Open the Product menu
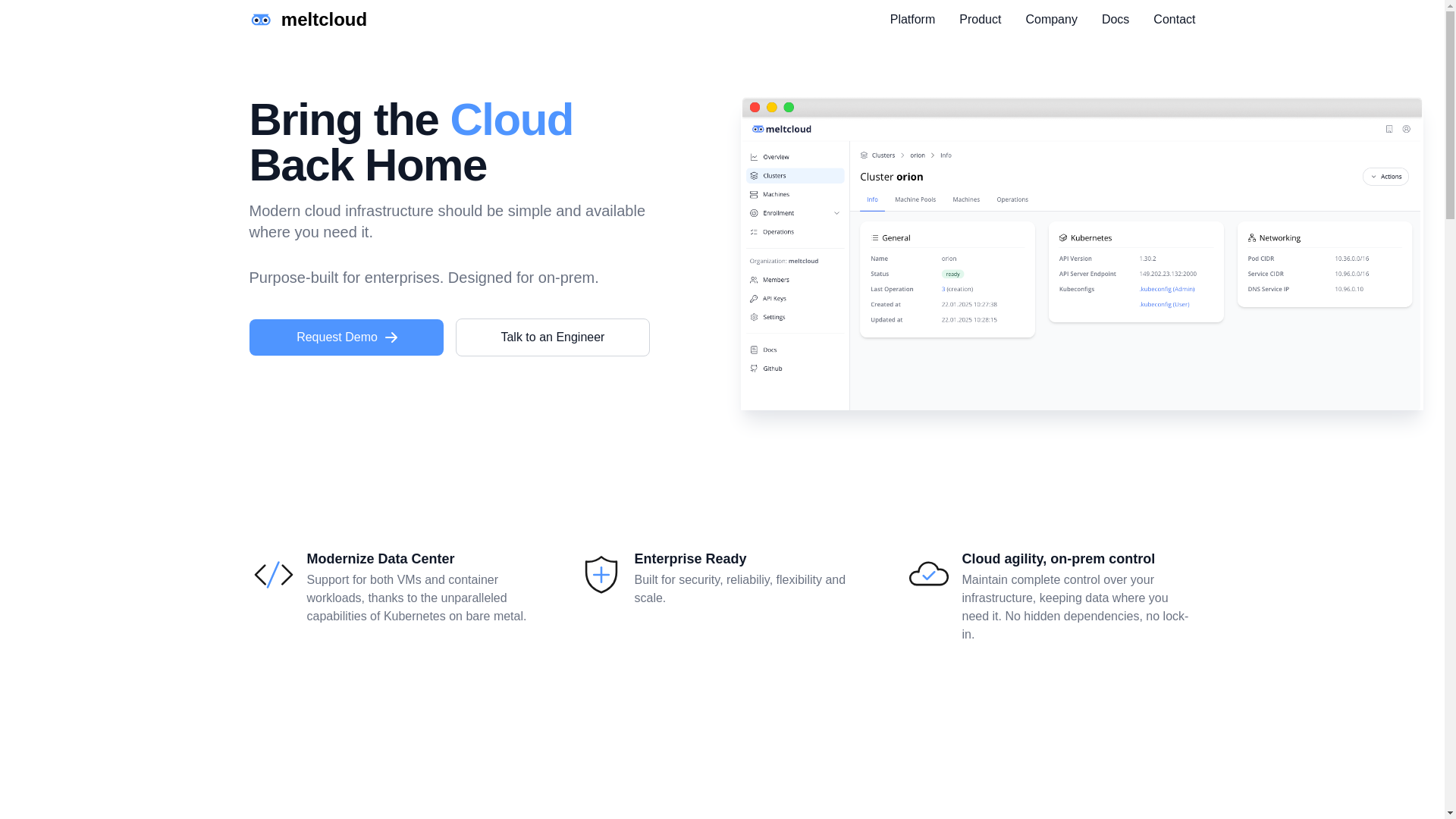The width and height of the screenshot is (1456, 819). (x=980, y=20)
